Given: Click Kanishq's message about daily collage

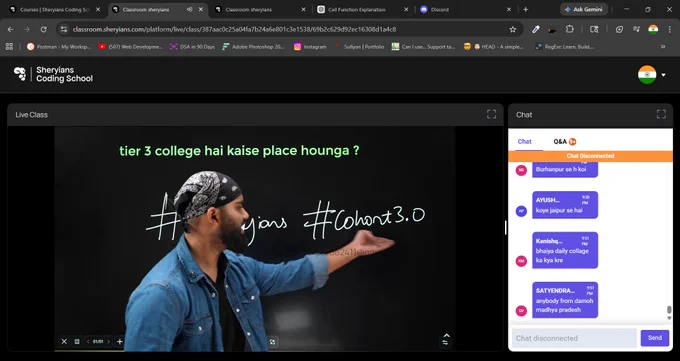Looking at the screenshot, I should (x=565, y=250).
